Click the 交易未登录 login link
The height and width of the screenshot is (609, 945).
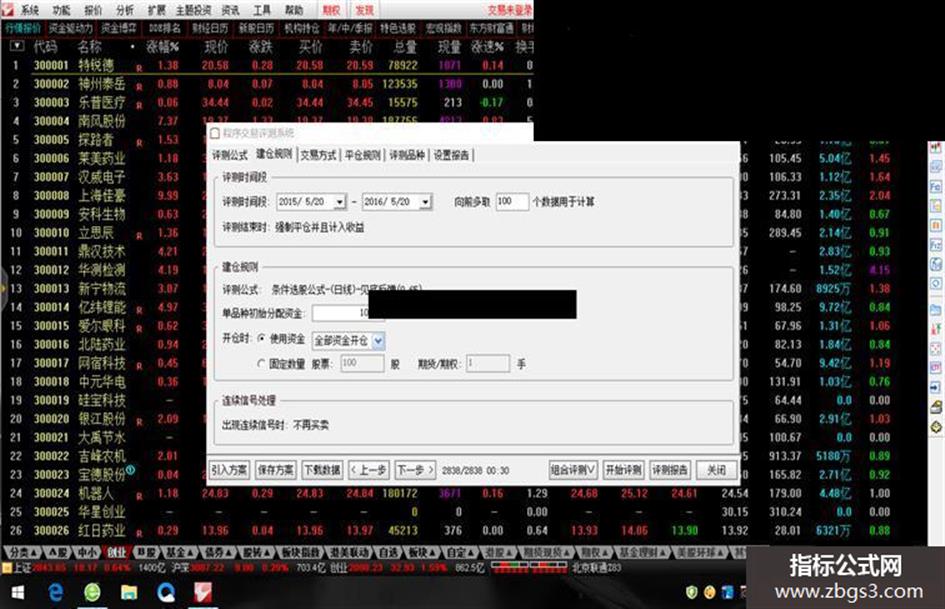(x=510, y=10)
